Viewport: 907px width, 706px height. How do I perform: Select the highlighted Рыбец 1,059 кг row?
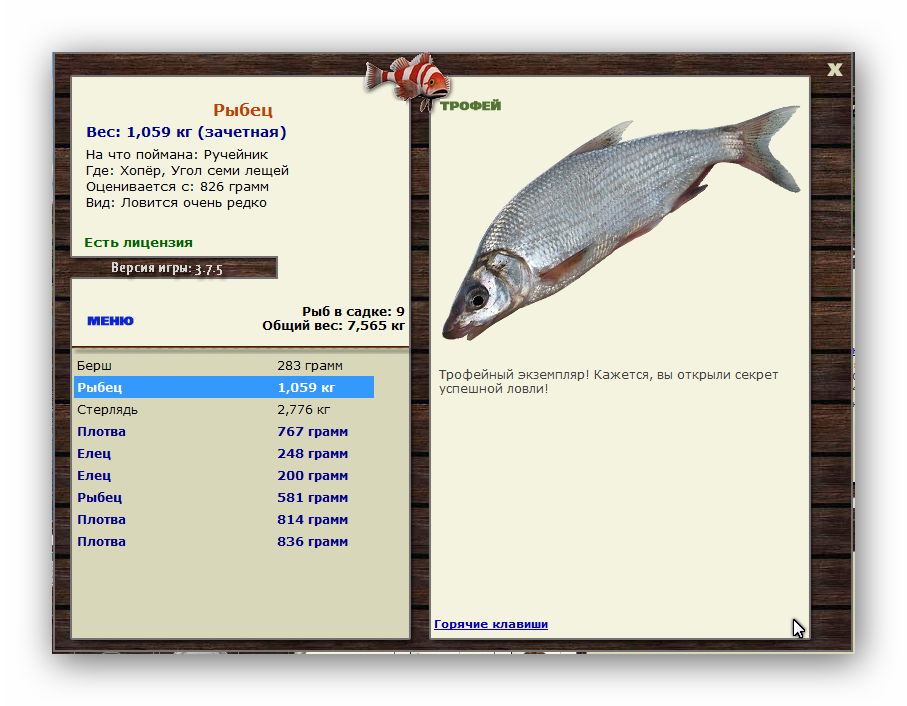(x=224, y=387)
